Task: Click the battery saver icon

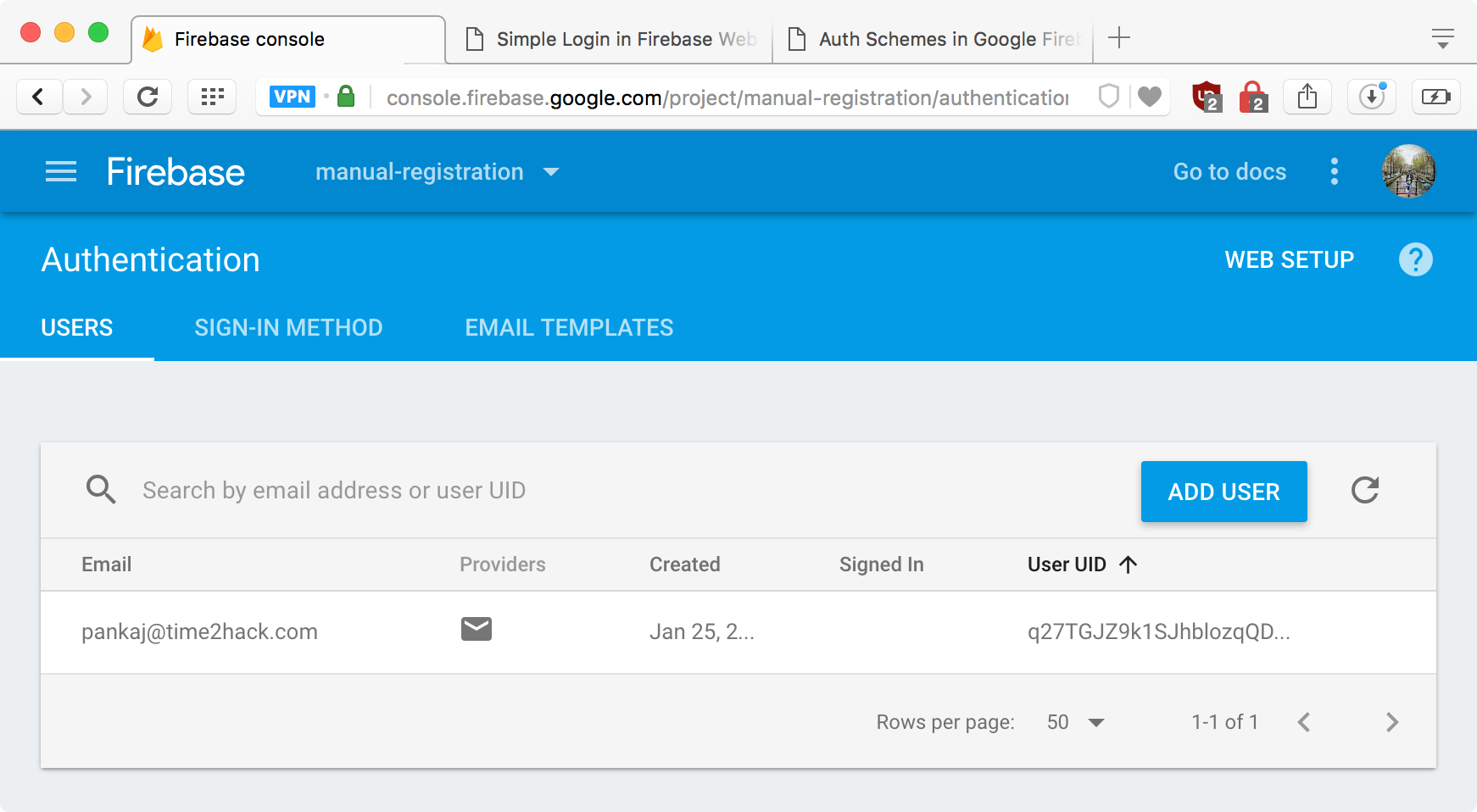Action: (1435, 97)
